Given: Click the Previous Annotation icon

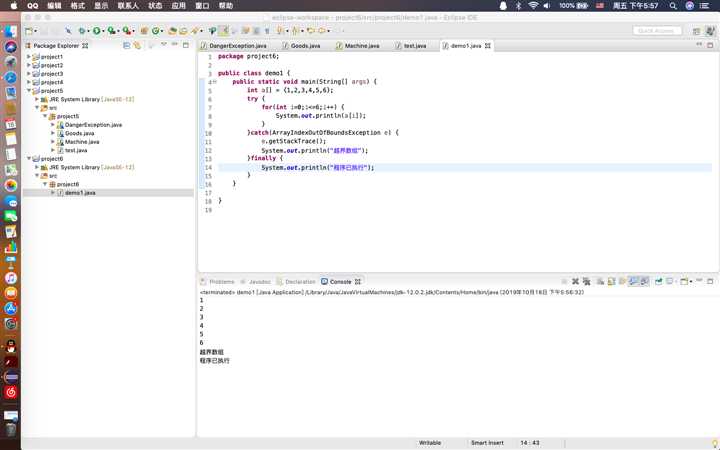Looking at the screenshot, I should [x=295, y=31].
